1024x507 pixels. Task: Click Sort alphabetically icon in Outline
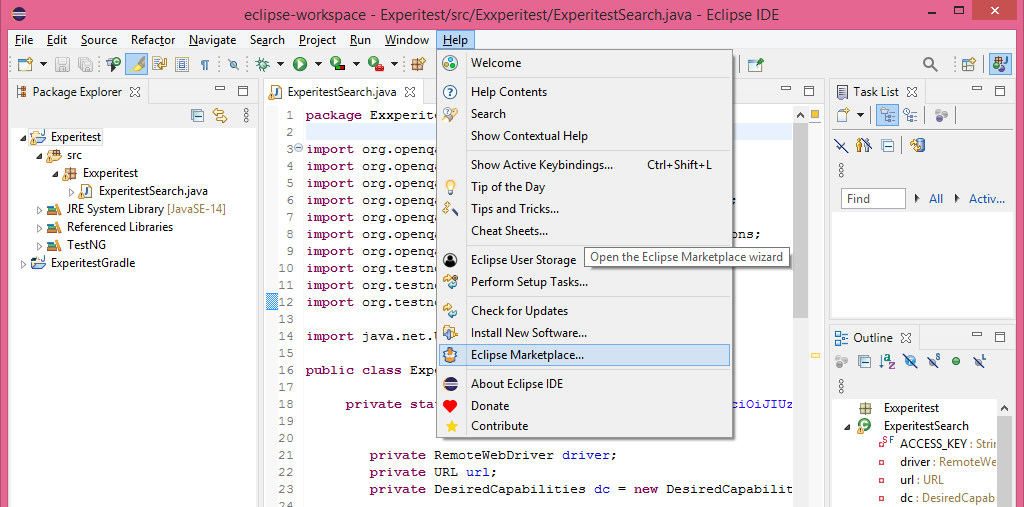point(887,361)
